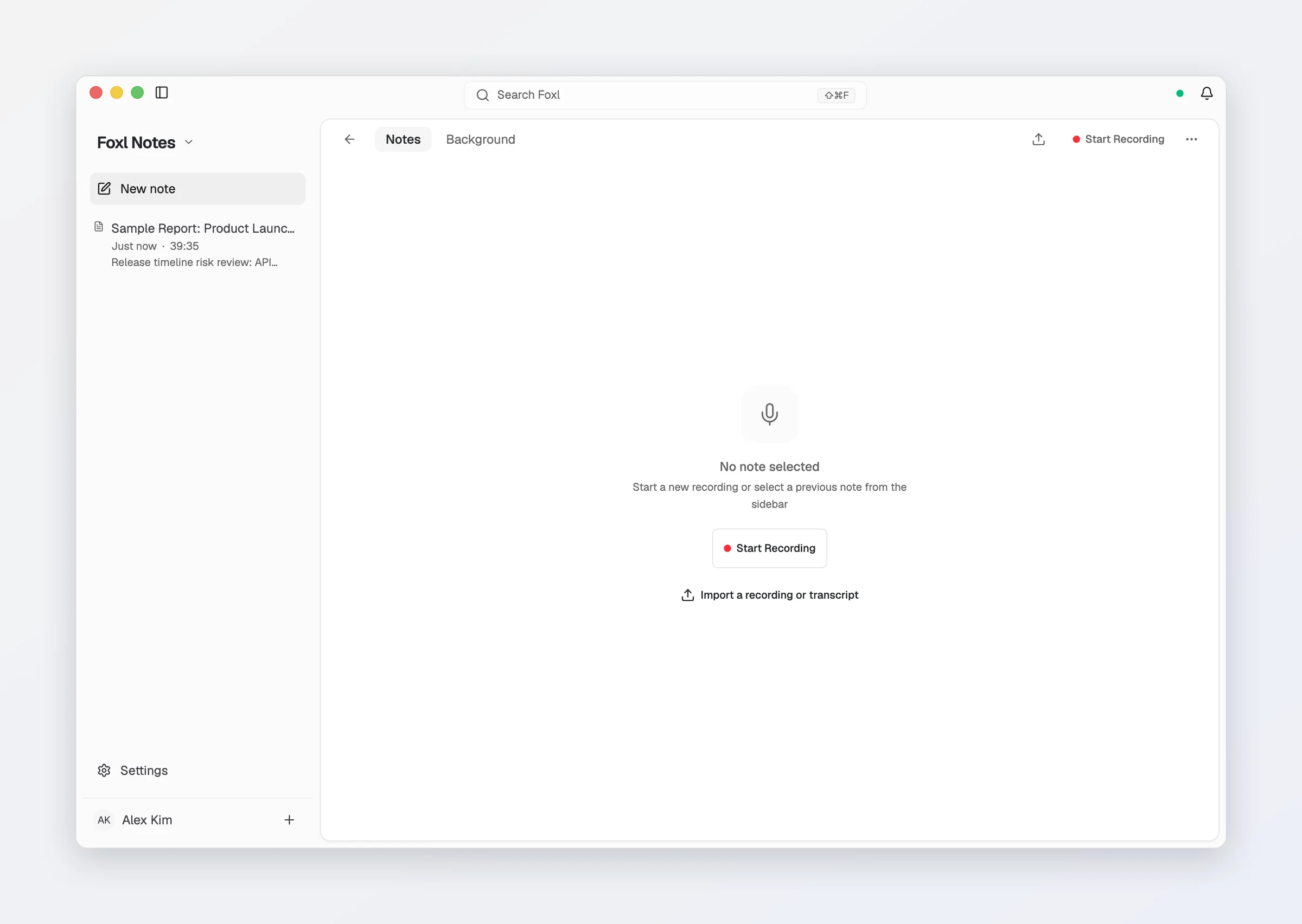Focus the Search Foxl field
The width and height of the screenshot is (1302, 924).
665,95
